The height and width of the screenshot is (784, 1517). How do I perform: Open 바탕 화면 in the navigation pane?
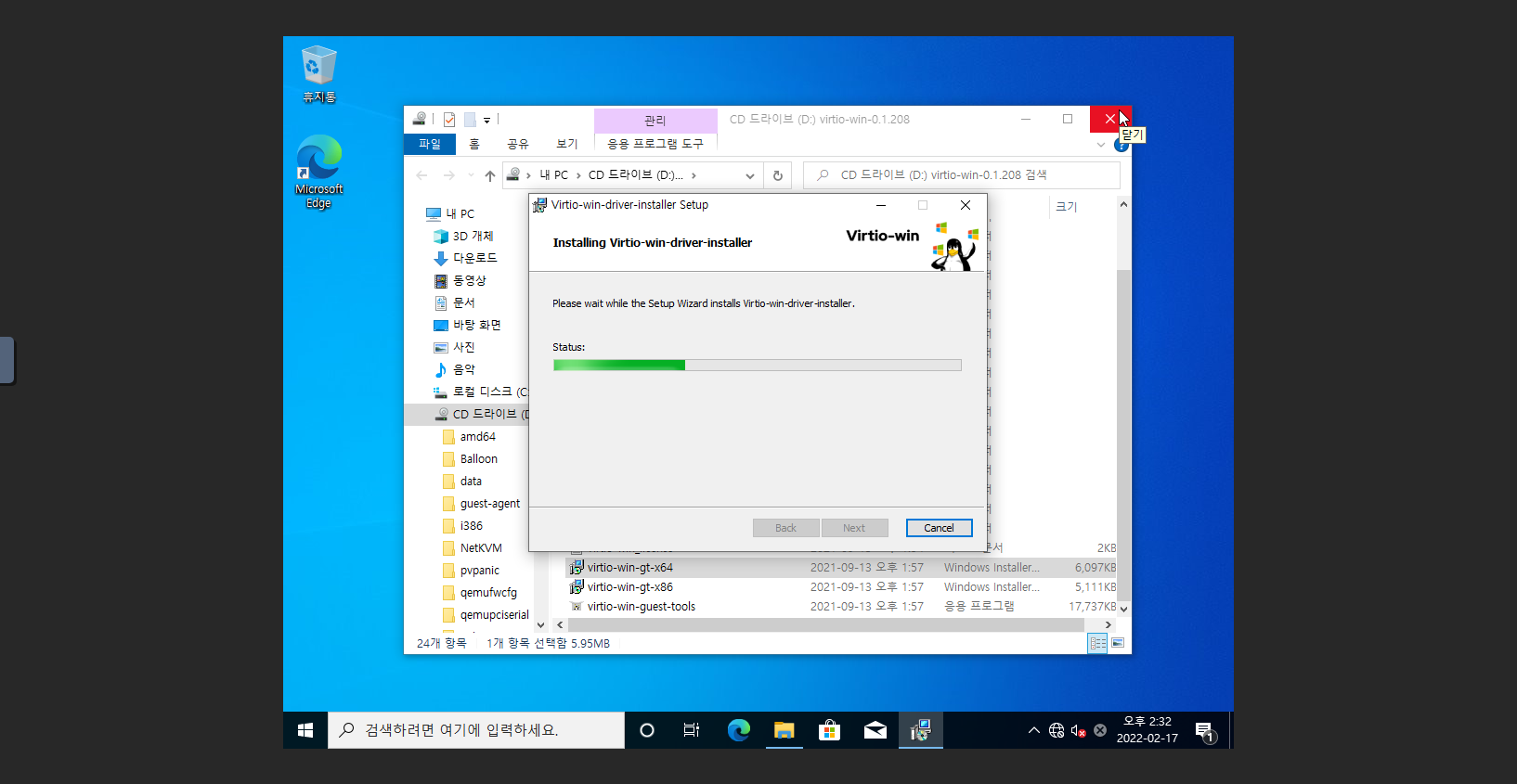pos(468,325)
